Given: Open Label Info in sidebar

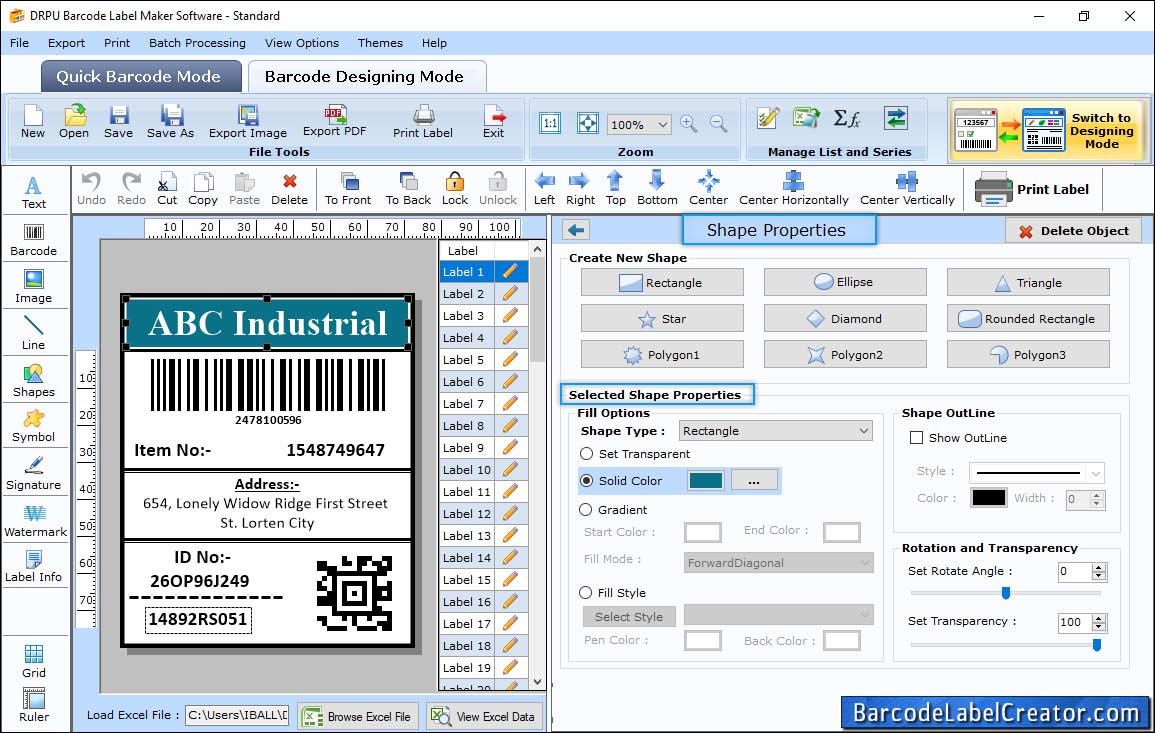Looking at the screenshot, I should point(33,567).
